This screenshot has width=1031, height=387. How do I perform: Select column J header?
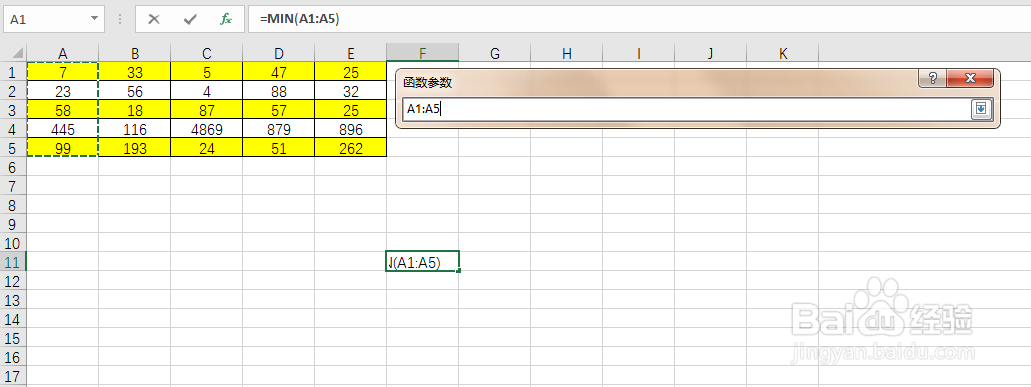pos(711,53)
